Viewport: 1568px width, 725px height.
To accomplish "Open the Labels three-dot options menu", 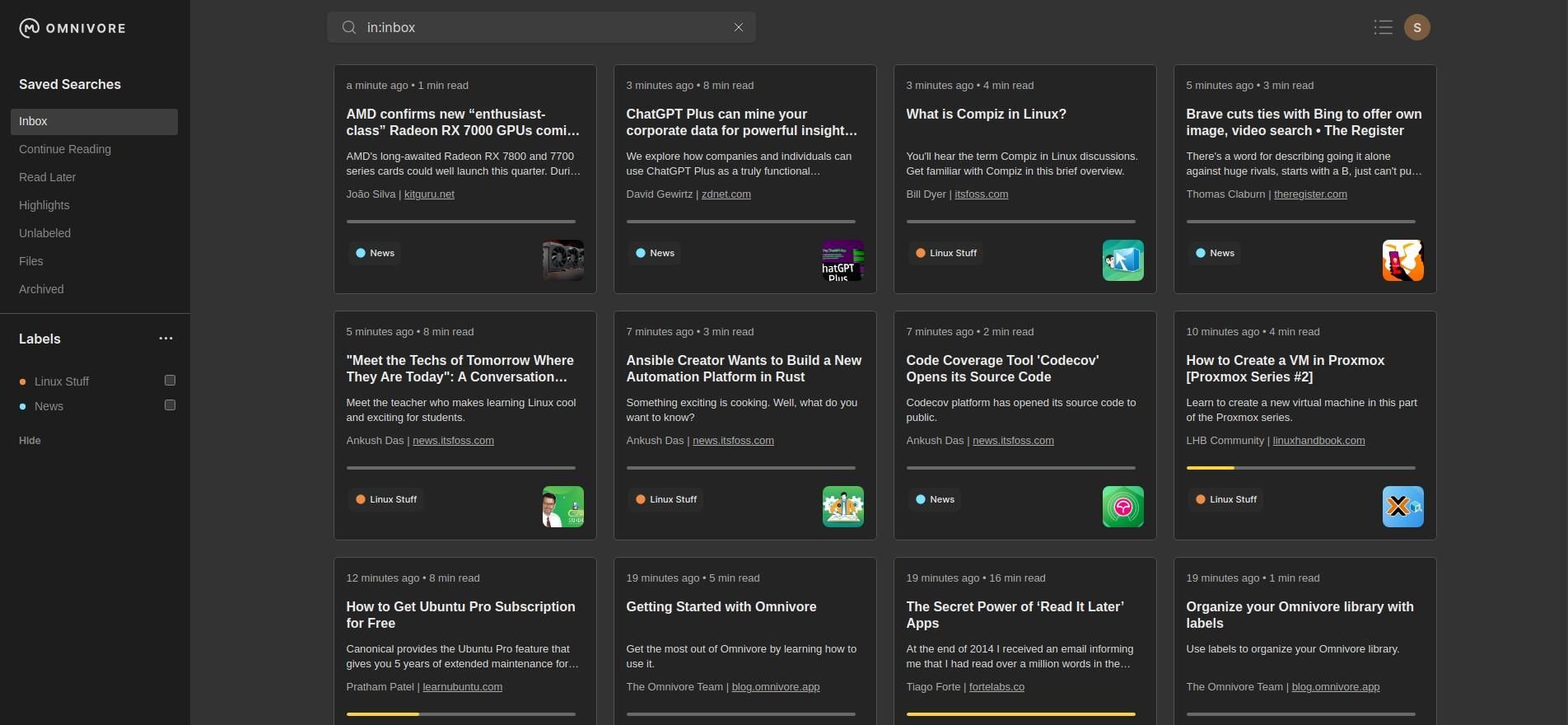I will point(166,339).
